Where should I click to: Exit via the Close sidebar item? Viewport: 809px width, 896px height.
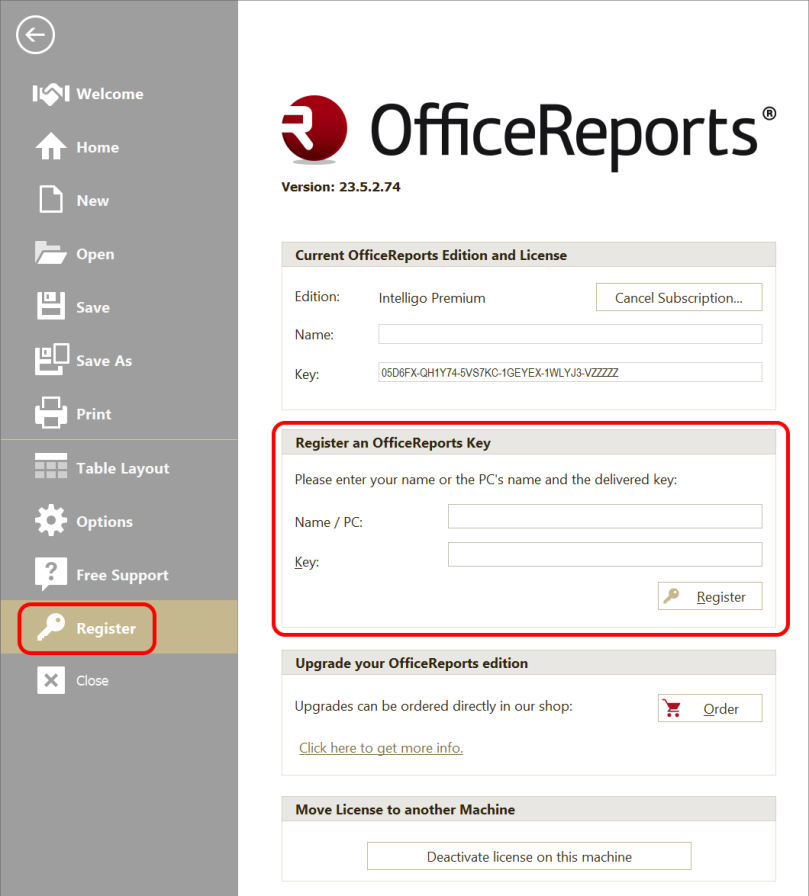point(50,680)
